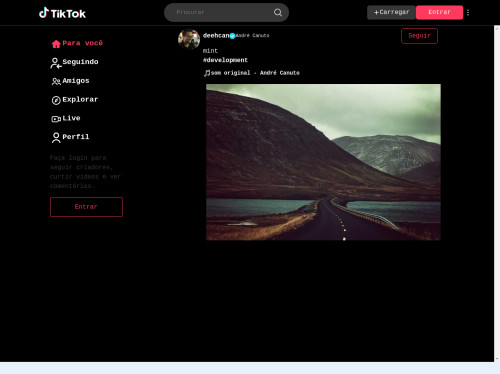Screen dimensions: 500x374
Task: Click the music note sound icon
Action: click(x=207, y=73)
